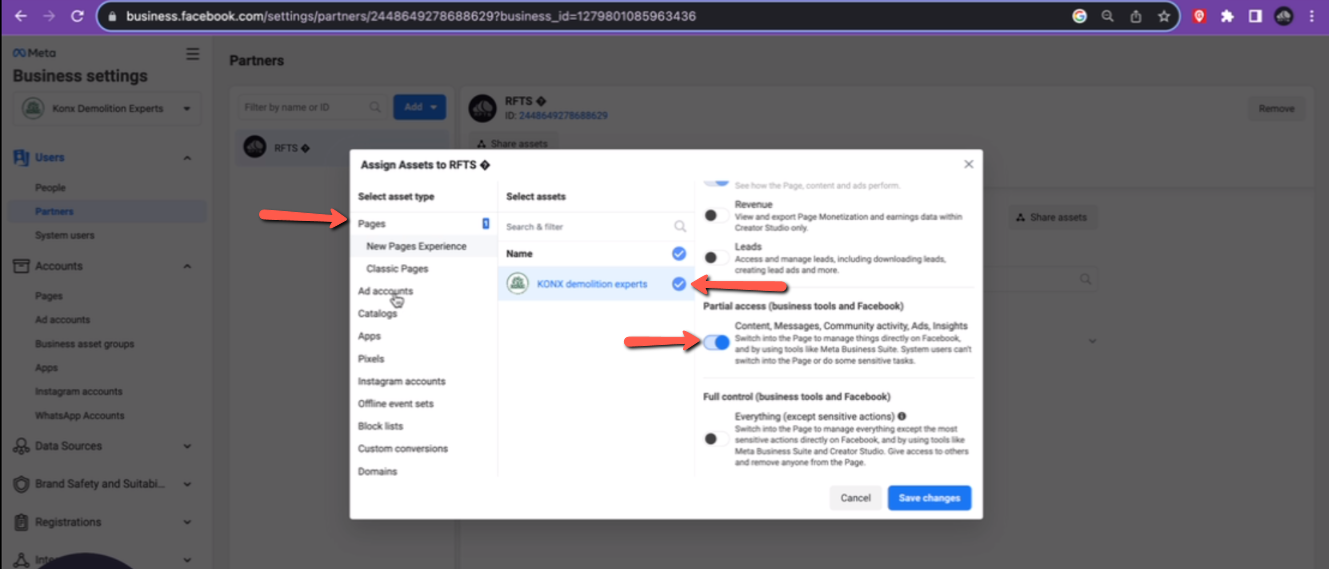Screen dimensions: 1329x569
Task: Click info icon next to Everything
Action: pos(902,416)
